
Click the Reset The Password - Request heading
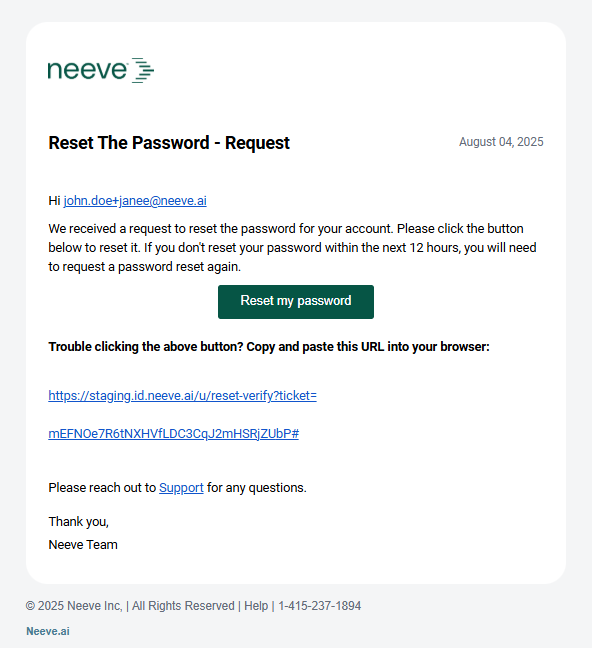point(169,143)
